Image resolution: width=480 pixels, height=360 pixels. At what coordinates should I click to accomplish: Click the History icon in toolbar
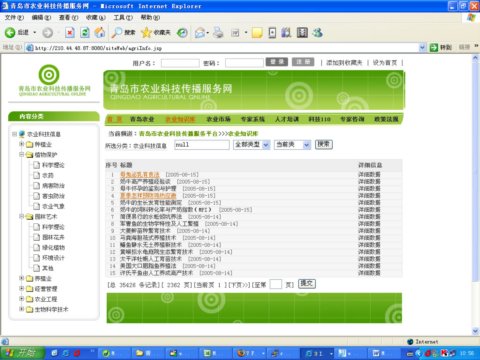tap(182, 32)
